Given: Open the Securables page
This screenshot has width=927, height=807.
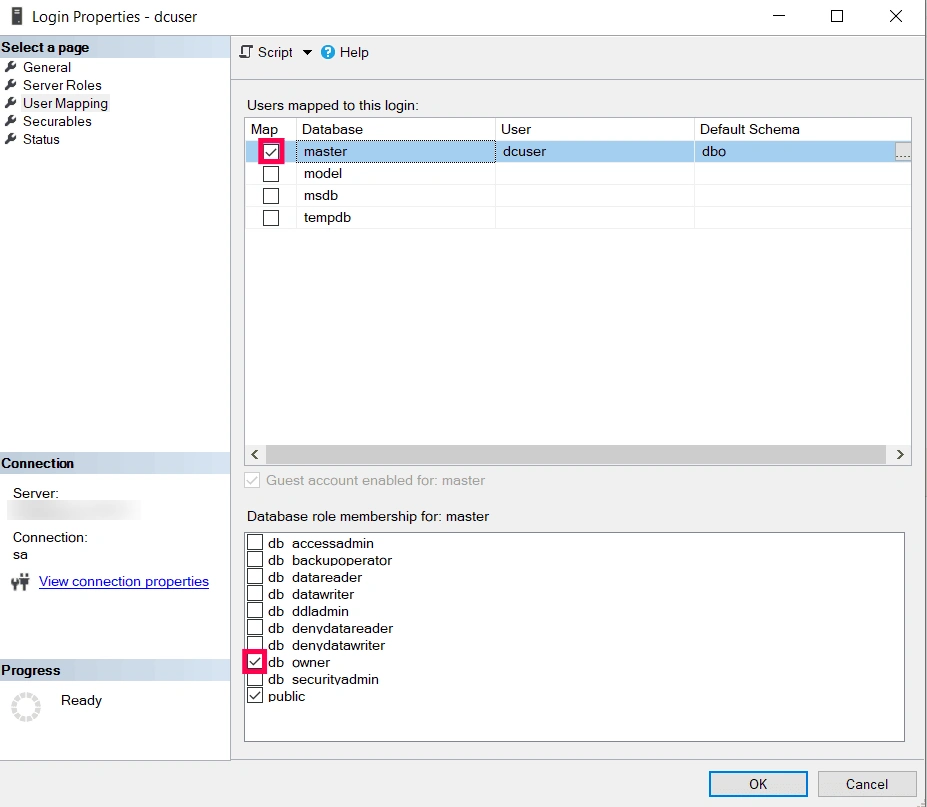Looking at the screenshot, I should 57,121.
